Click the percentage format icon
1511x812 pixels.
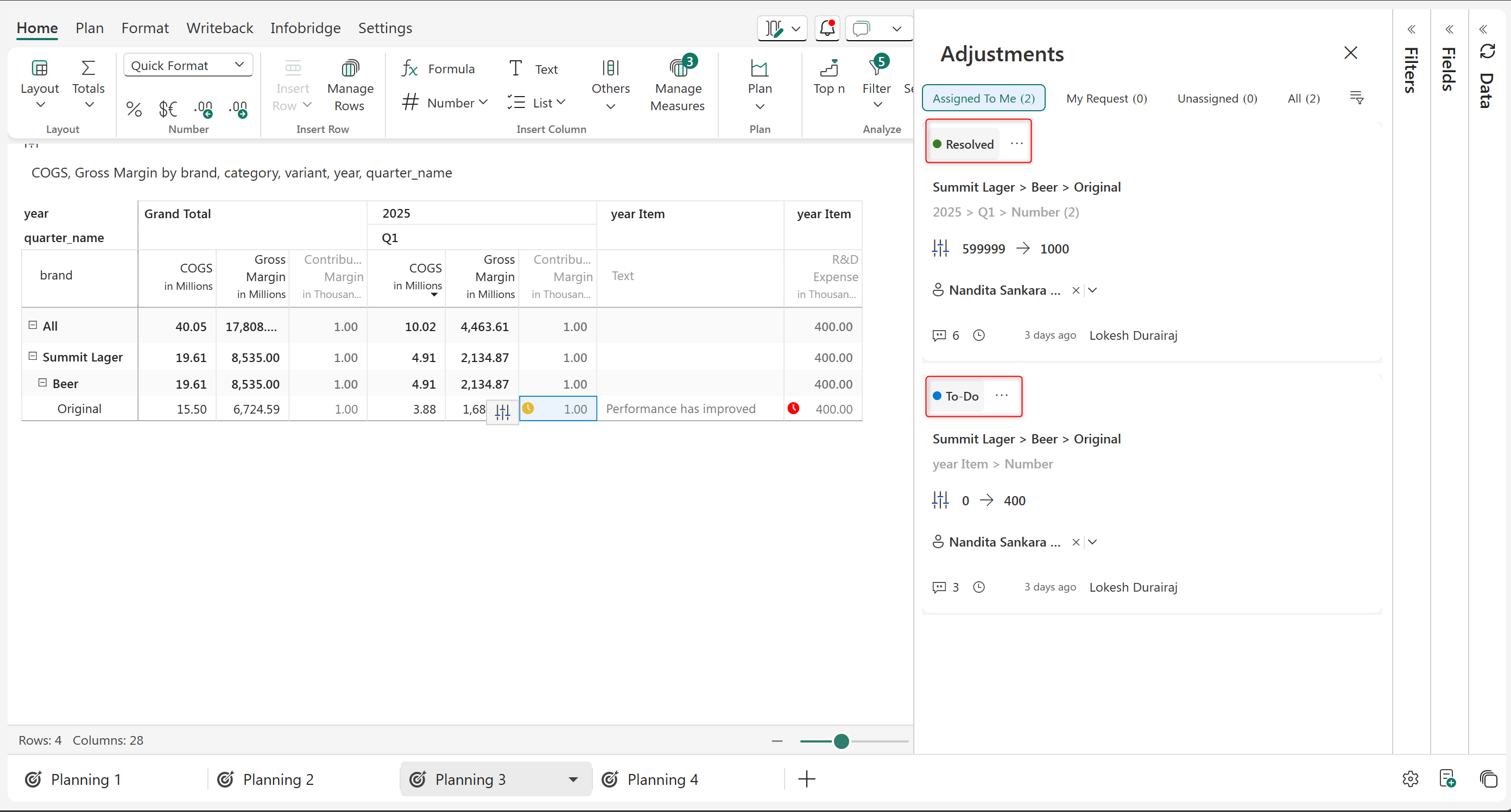134,109
